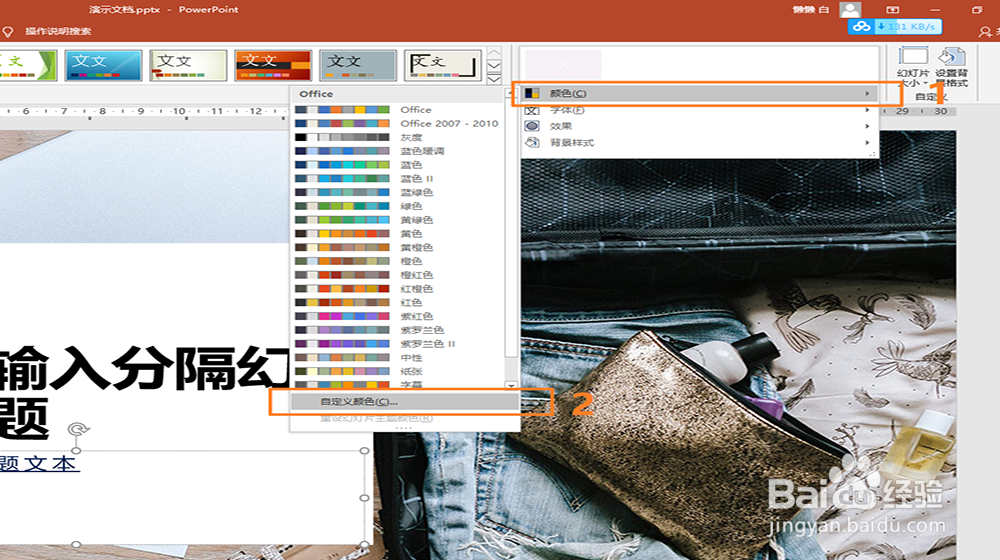Click the 题文本 hyperlink text
The height and width of the screenshot is (560, 1000).
(x=40, y=464)
